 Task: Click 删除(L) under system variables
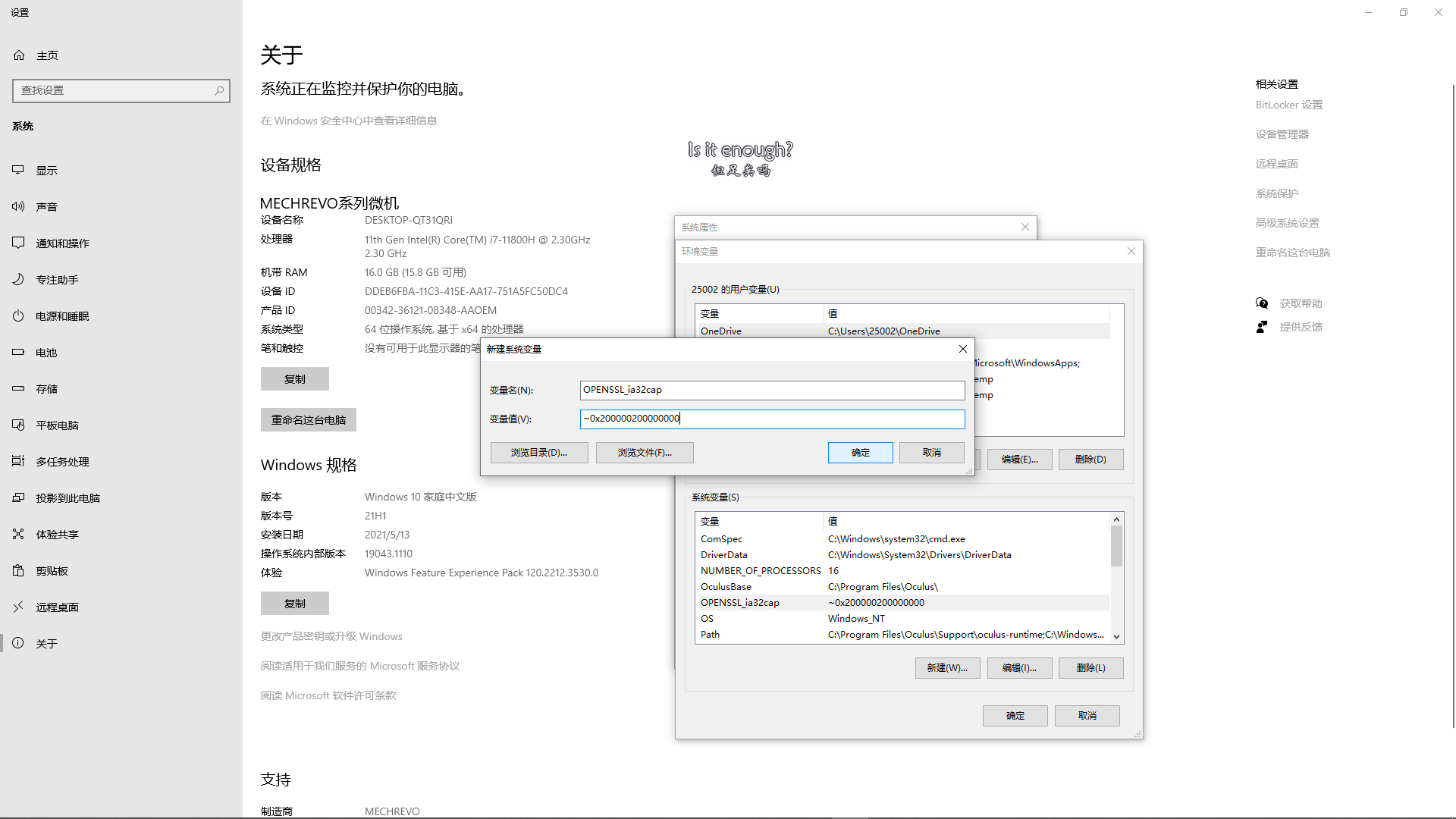[1090, 668]
